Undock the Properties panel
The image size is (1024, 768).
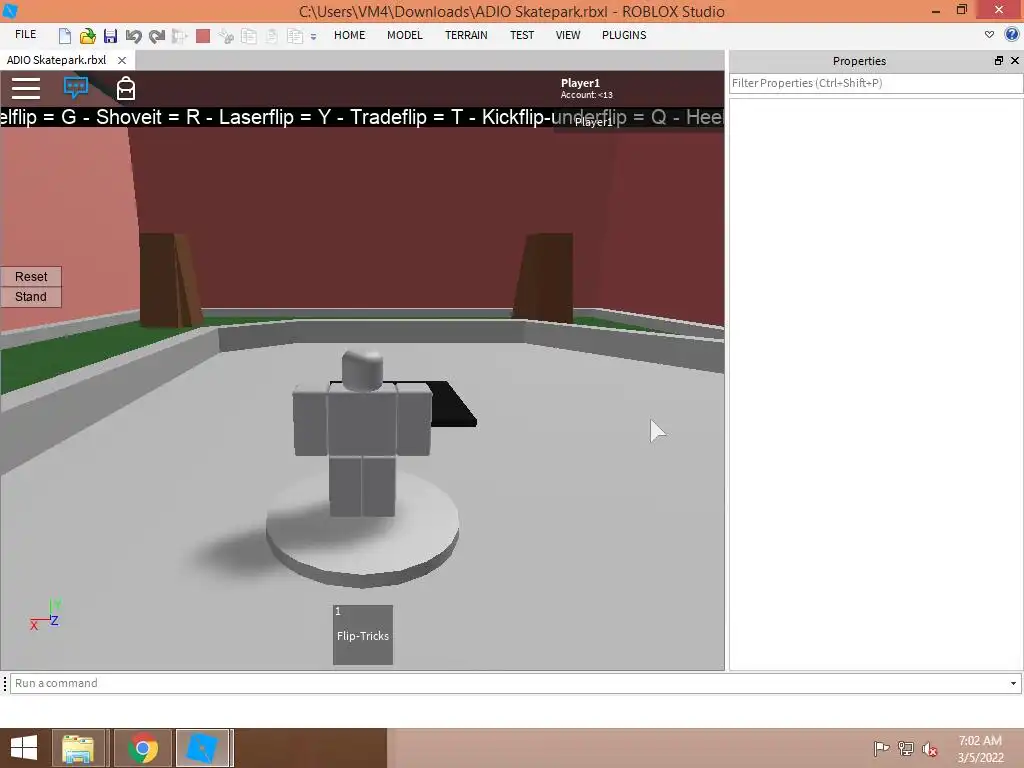click(999, 61)
